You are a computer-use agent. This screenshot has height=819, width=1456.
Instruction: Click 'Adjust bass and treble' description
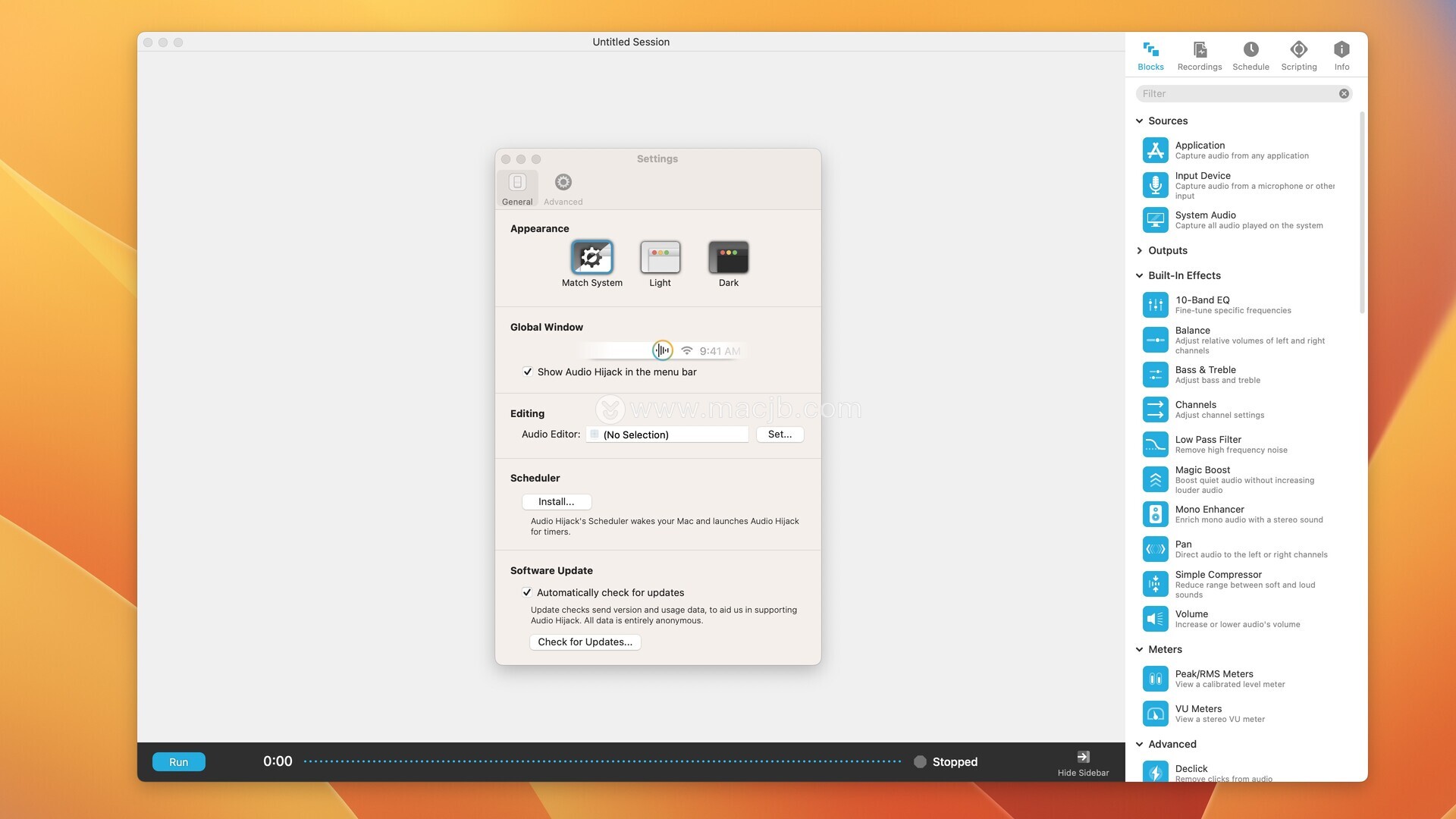(x=1217, y=381)
